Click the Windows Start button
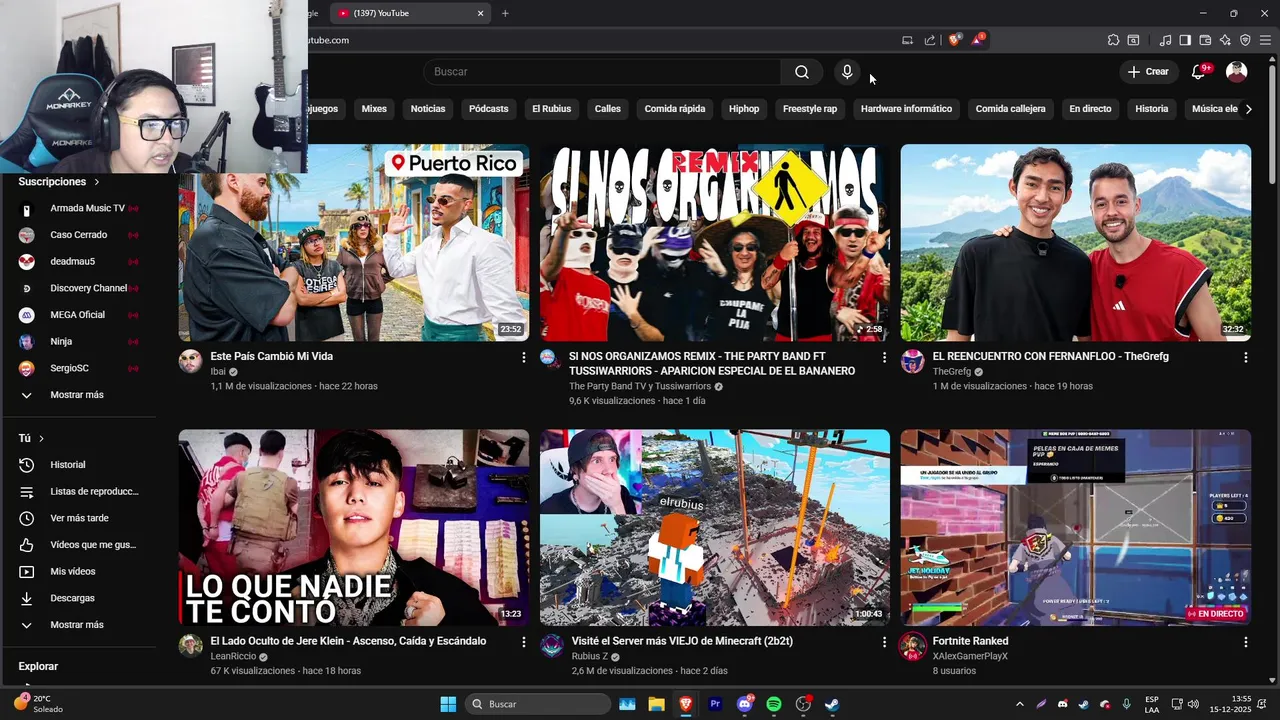1280x720 pixels. point(448,704)
